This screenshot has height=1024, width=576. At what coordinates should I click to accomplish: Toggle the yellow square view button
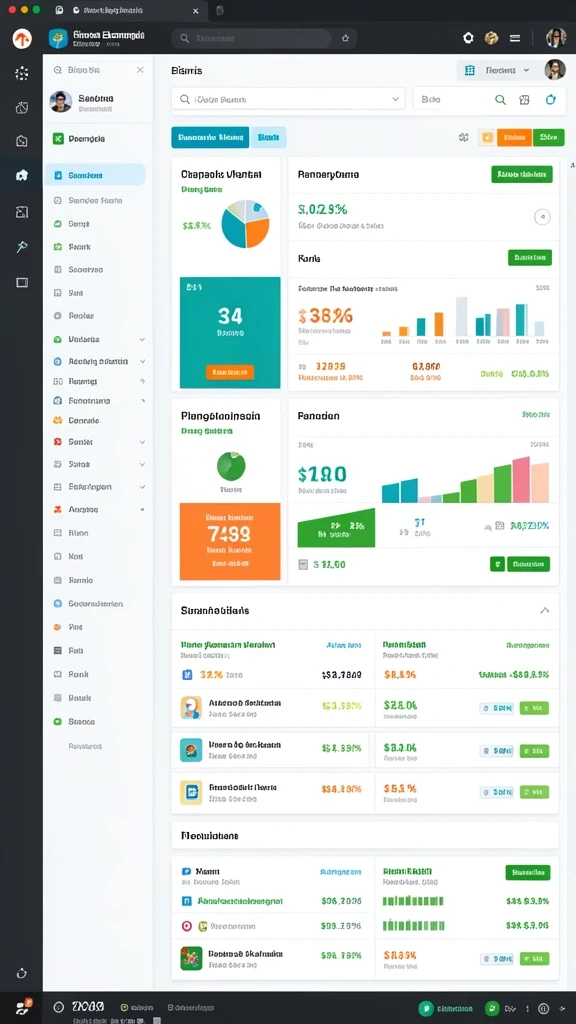(x=487, y=137)
